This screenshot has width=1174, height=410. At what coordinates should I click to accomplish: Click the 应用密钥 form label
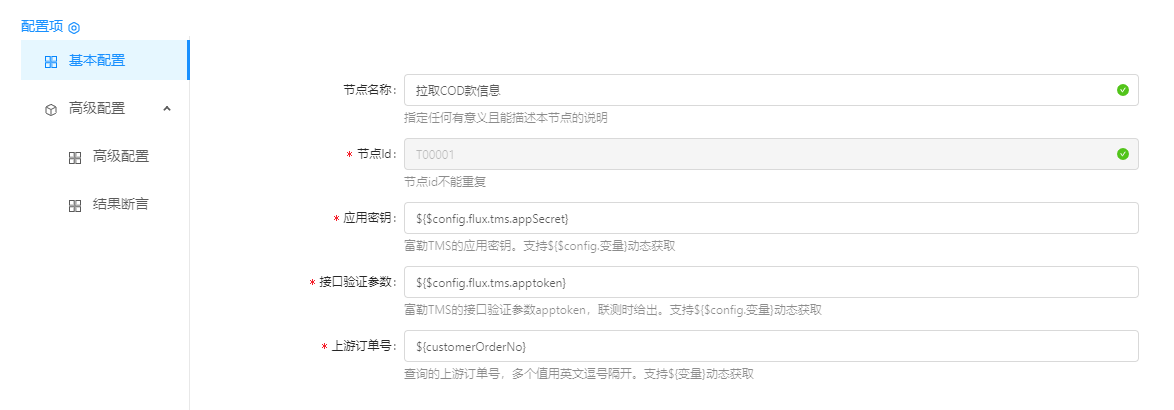(x=369, y=218)
